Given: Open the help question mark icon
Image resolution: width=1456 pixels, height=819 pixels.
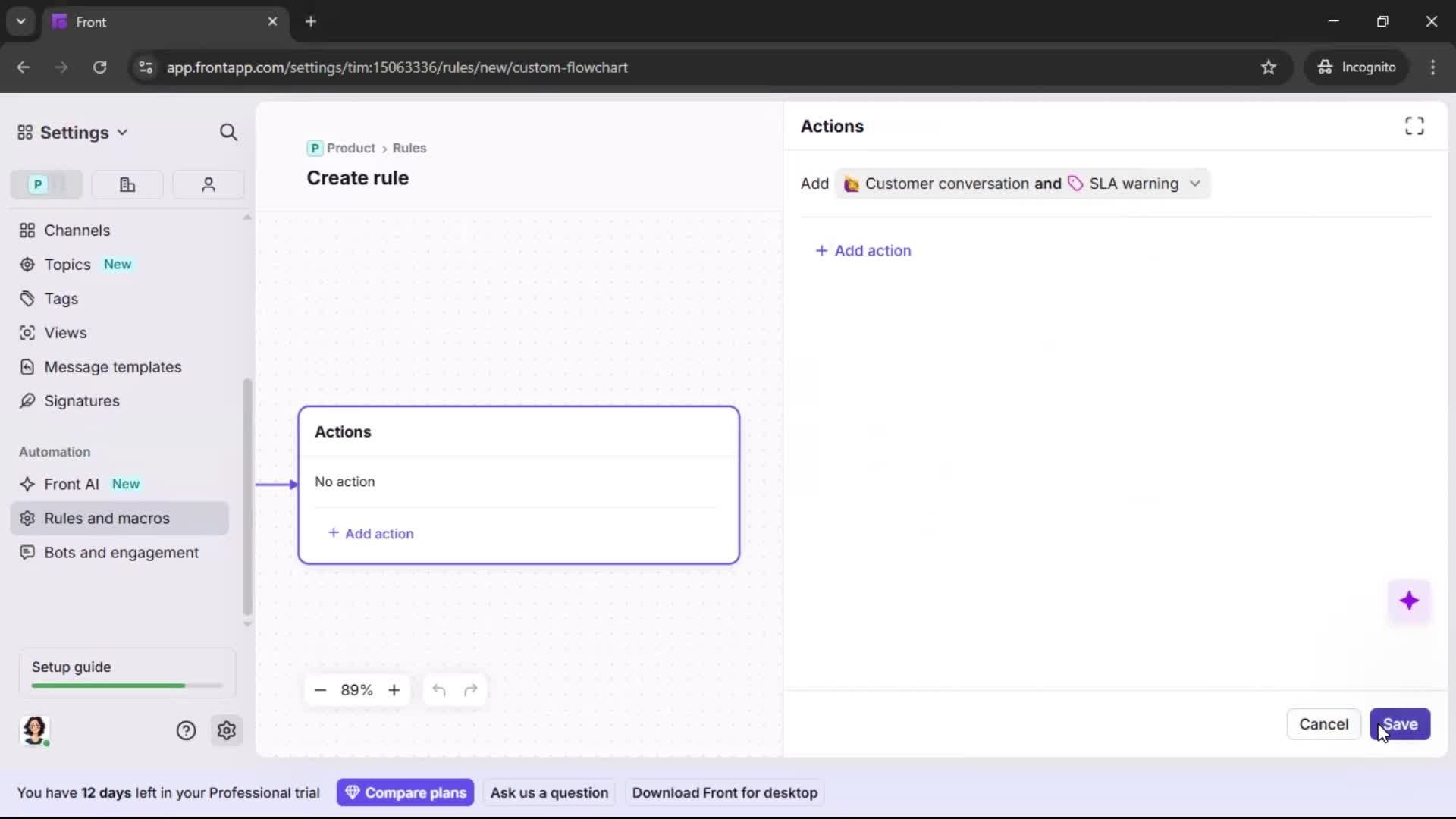Looking at the screenshot, I should [x=187, y=730].
